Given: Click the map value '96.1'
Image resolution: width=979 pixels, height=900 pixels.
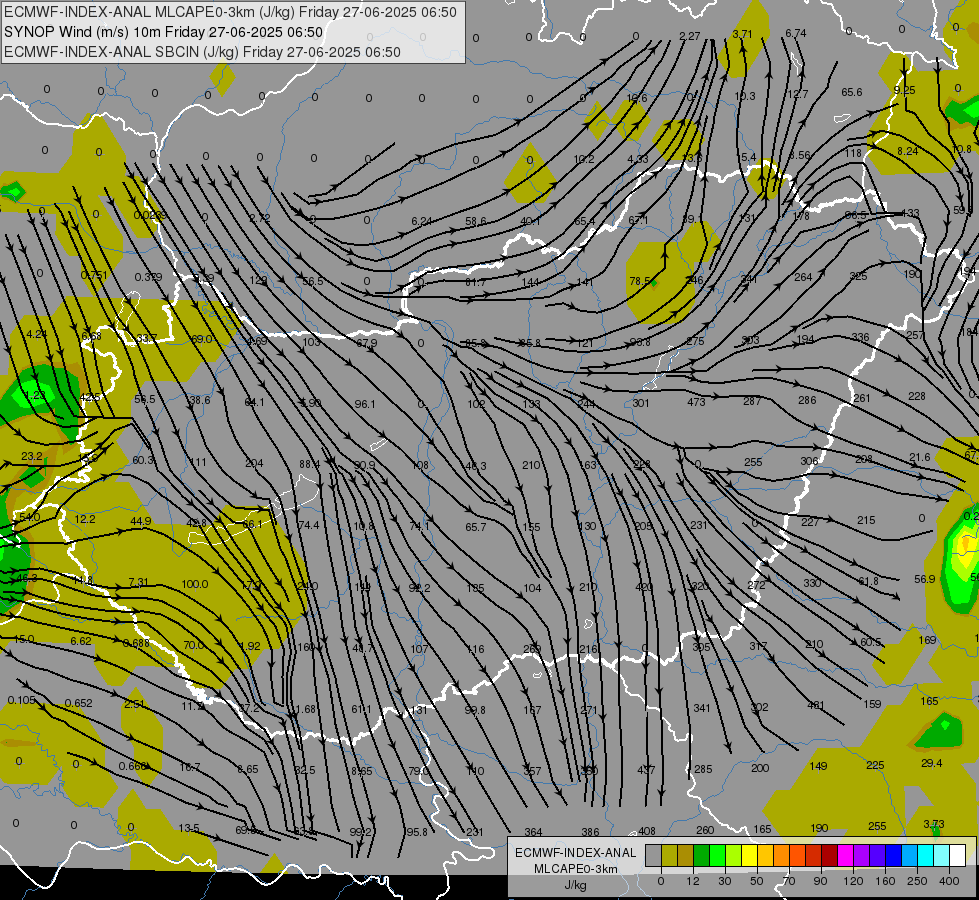Looking at the screenshot, I should pos(365,404).
